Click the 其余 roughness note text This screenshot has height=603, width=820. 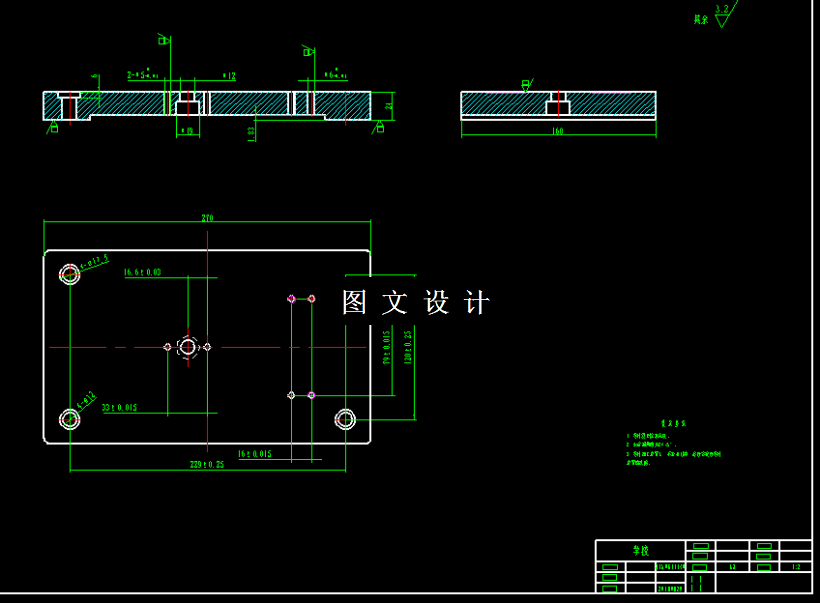pos(701,19)
